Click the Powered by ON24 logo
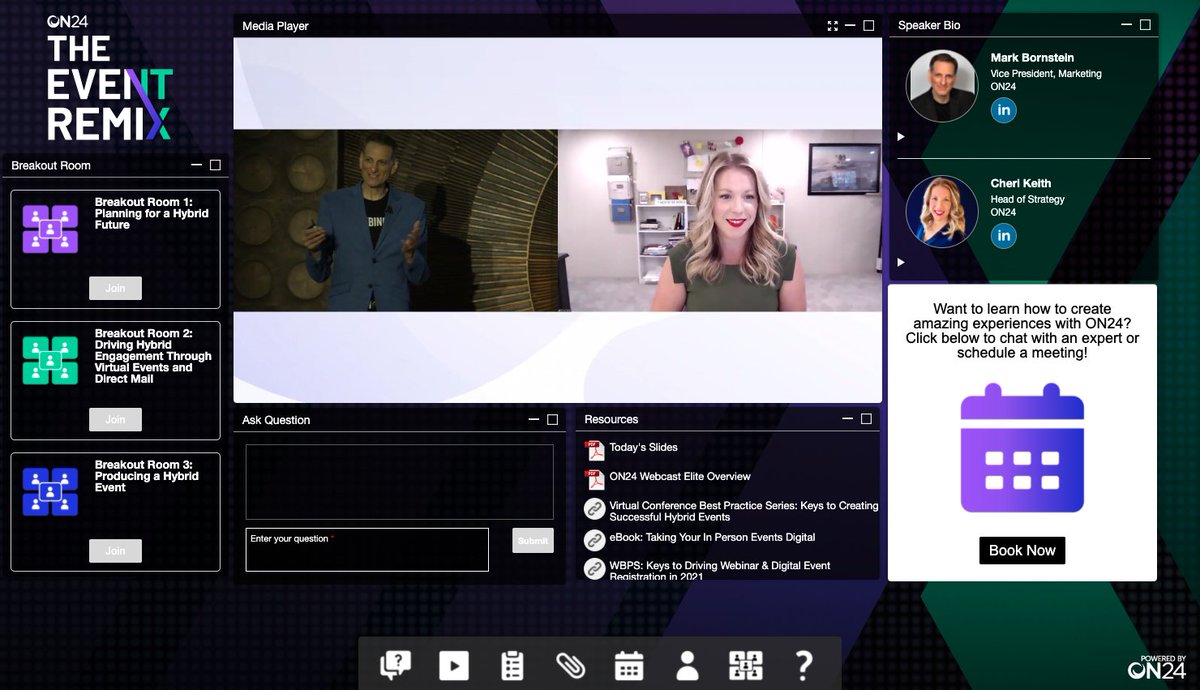 pos(1157,667)
